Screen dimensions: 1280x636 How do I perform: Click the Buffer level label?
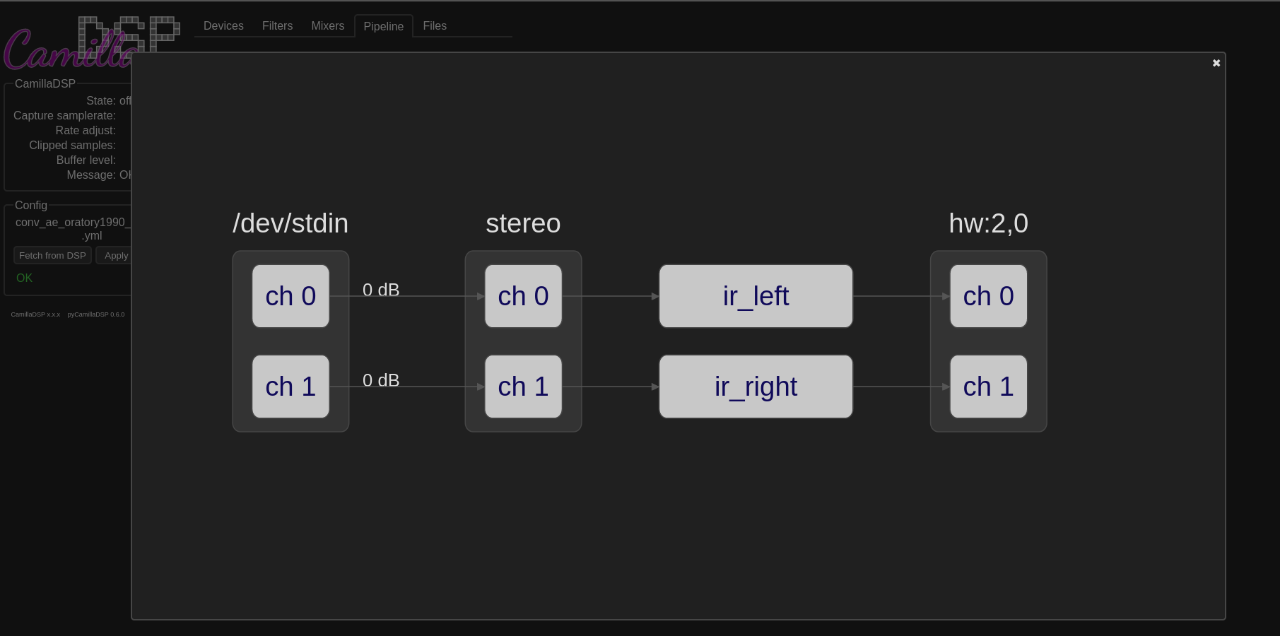pyautogui.click(x=86, y=160)
